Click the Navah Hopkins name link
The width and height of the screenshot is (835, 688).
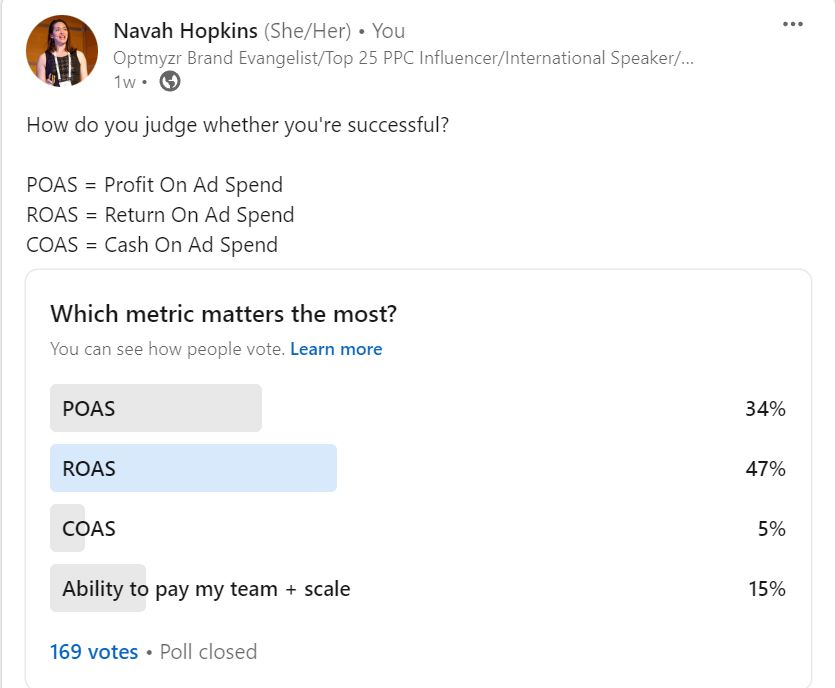point(185,31)
